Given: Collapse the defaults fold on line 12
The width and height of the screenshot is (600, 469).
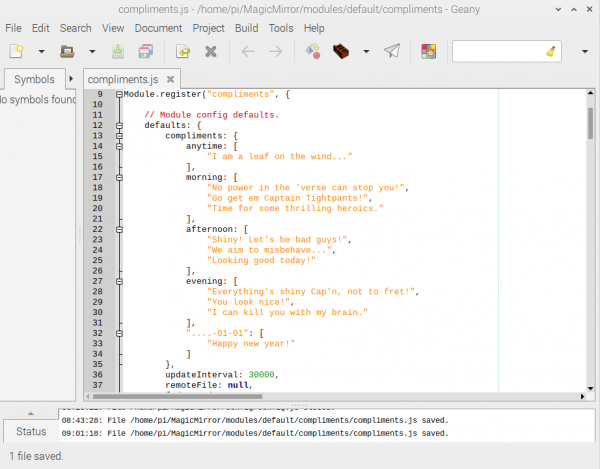Looking at the screenshot, I should coord(119,125).
